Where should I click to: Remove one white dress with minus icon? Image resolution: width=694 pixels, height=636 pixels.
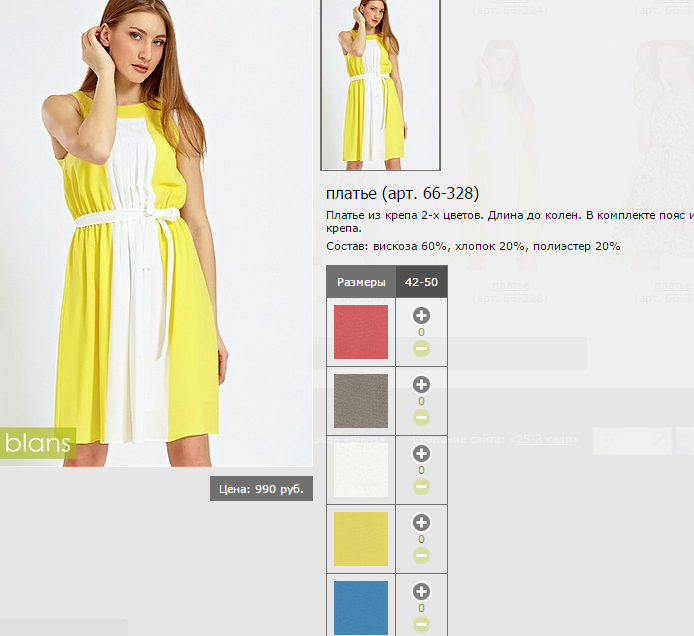(x=421, y=487)
